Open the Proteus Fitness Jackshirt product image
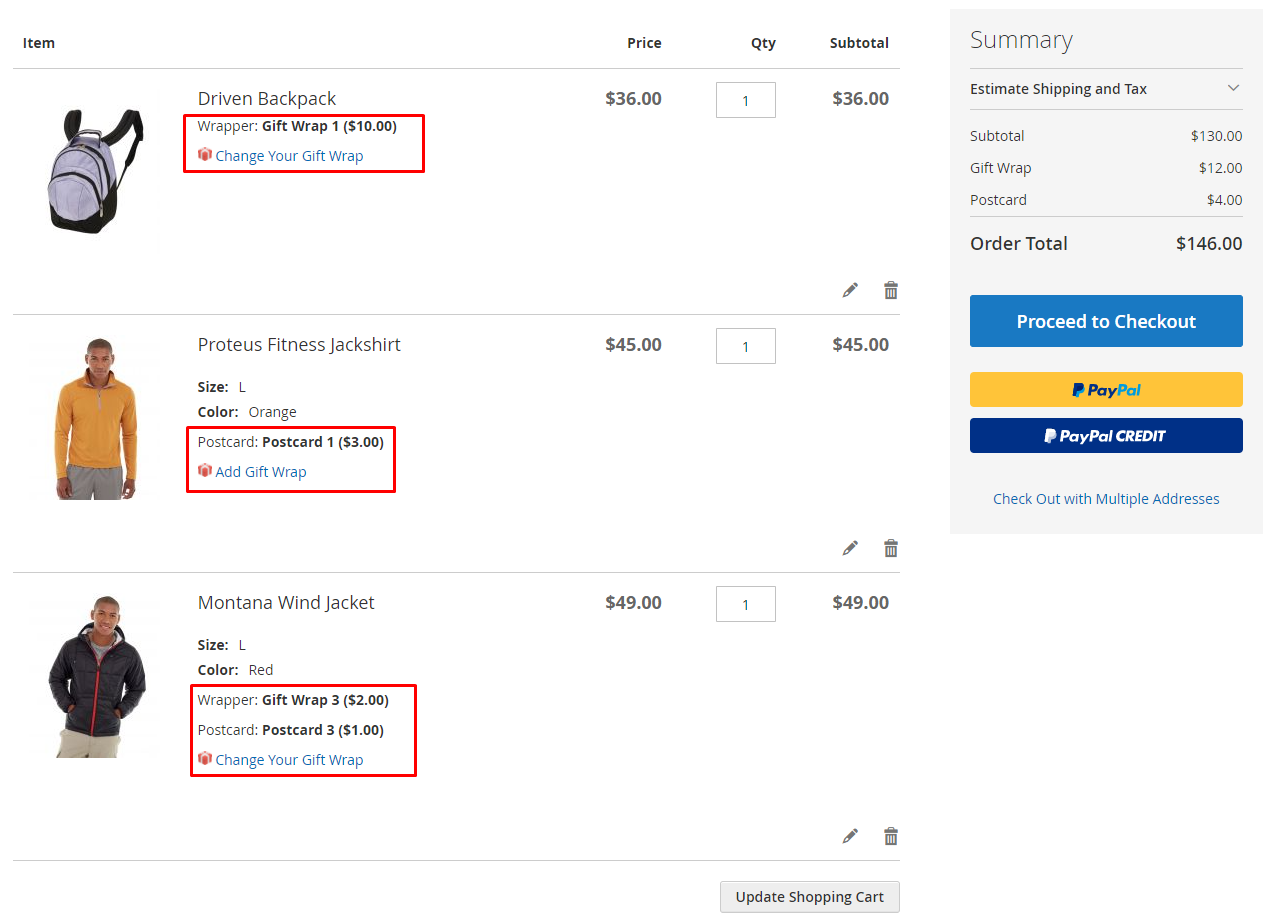 [96, 418]
